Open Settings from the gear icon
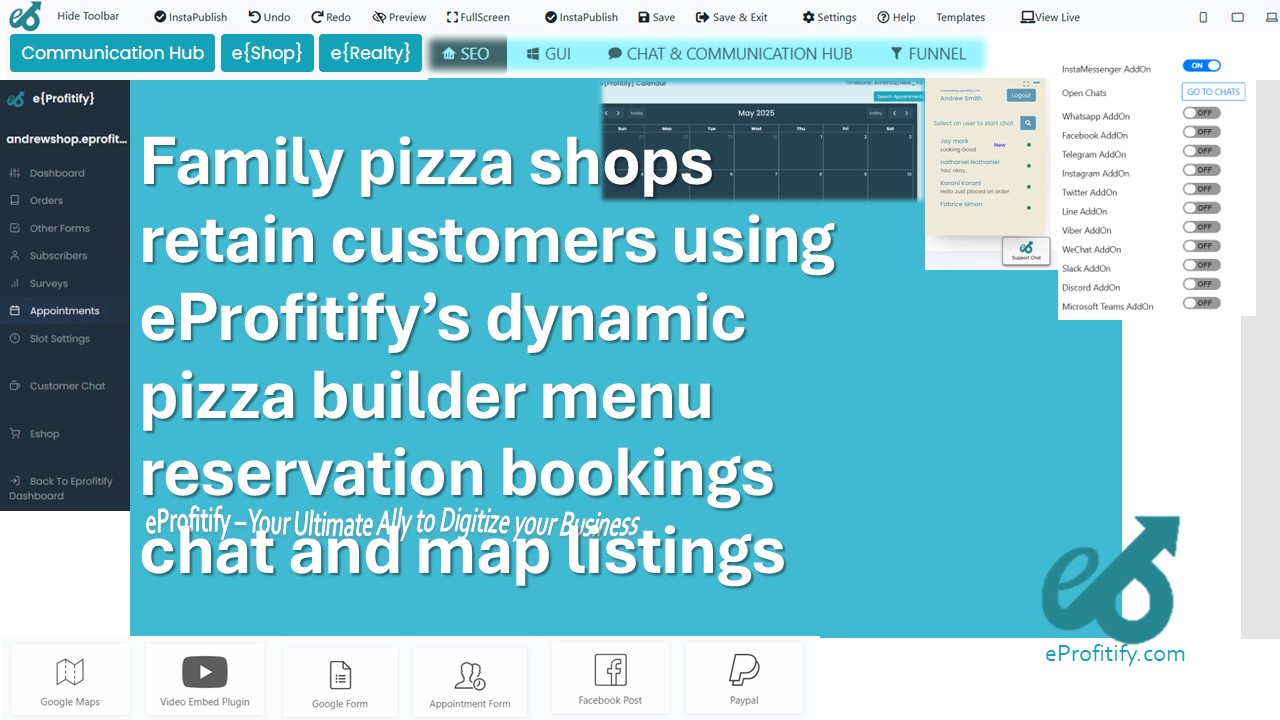Viewport: 1280px width, 720px height. coord(829,17)
